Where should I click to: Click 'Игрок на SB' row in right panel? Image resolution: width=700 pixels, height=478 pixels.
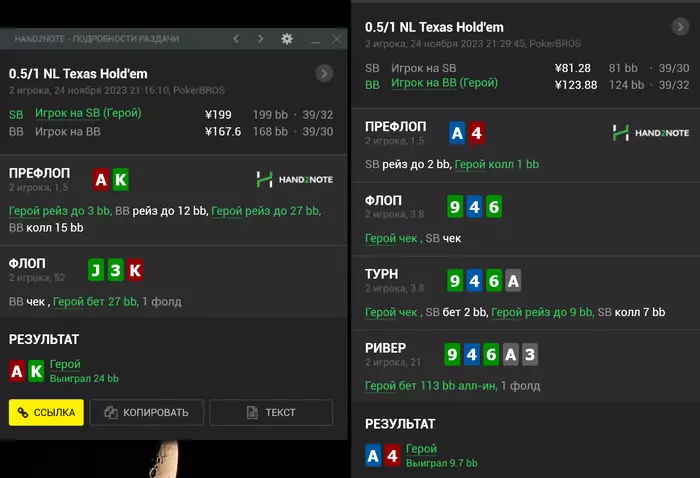527,68
